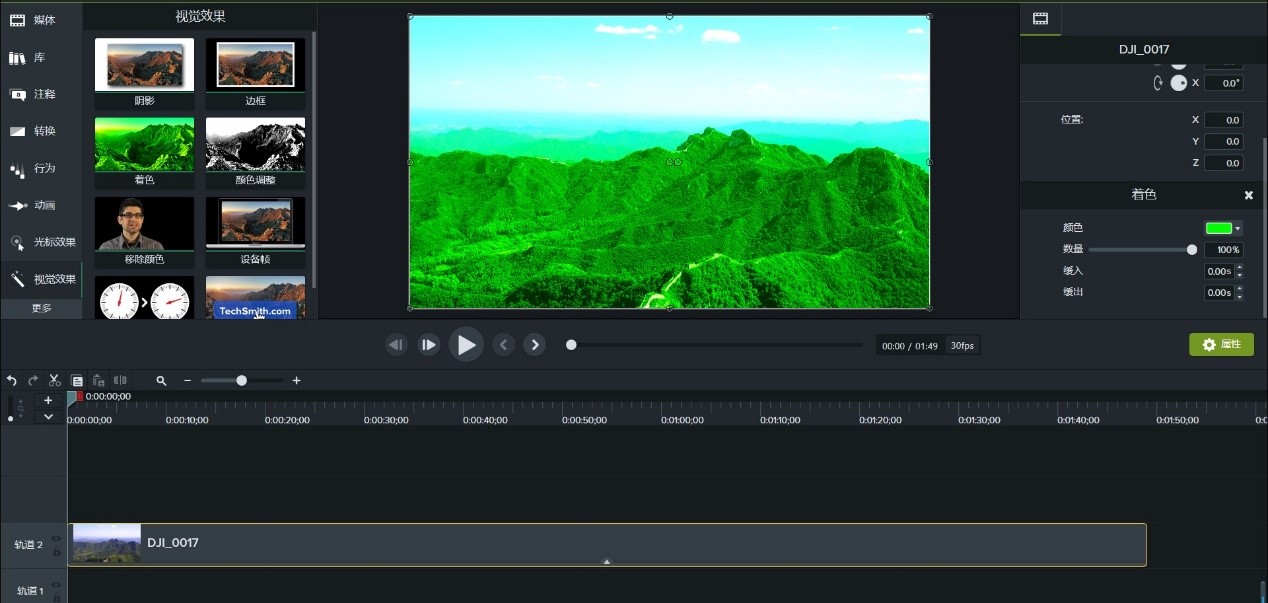Screen dimensions: 1268x603
Task: Click the plus icon to zoom in timeline
Action: [296, 381]
